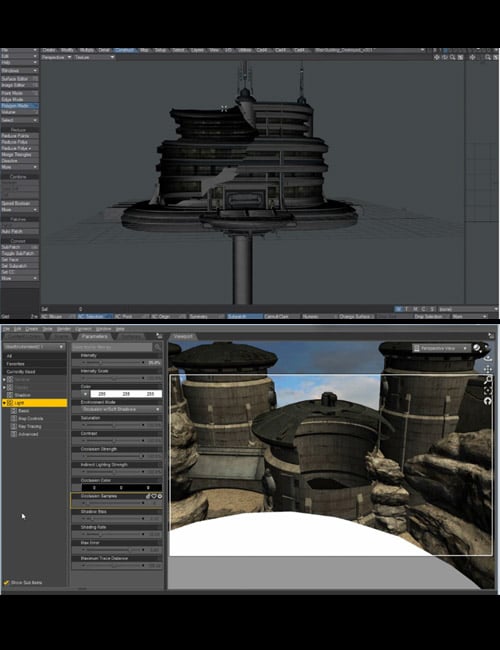Click the Speed Boolean button
The image size is (500, 650).
pyautogui.click(x=19, y=204)
